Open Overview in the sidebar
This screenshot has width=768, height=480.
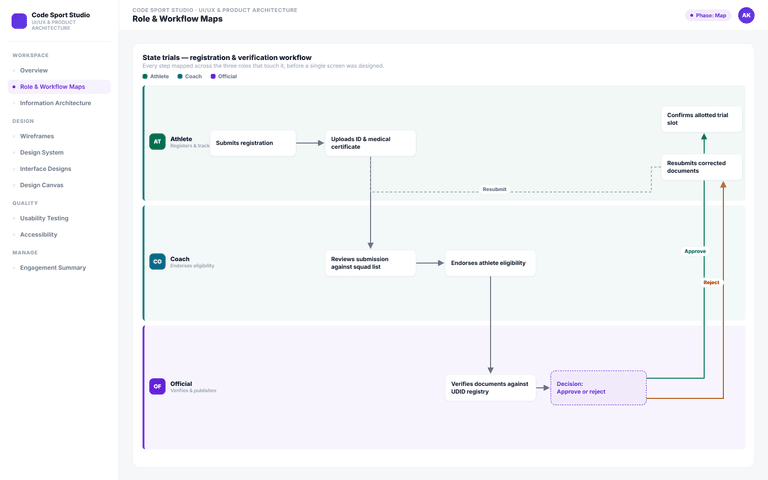coord(59,71)
